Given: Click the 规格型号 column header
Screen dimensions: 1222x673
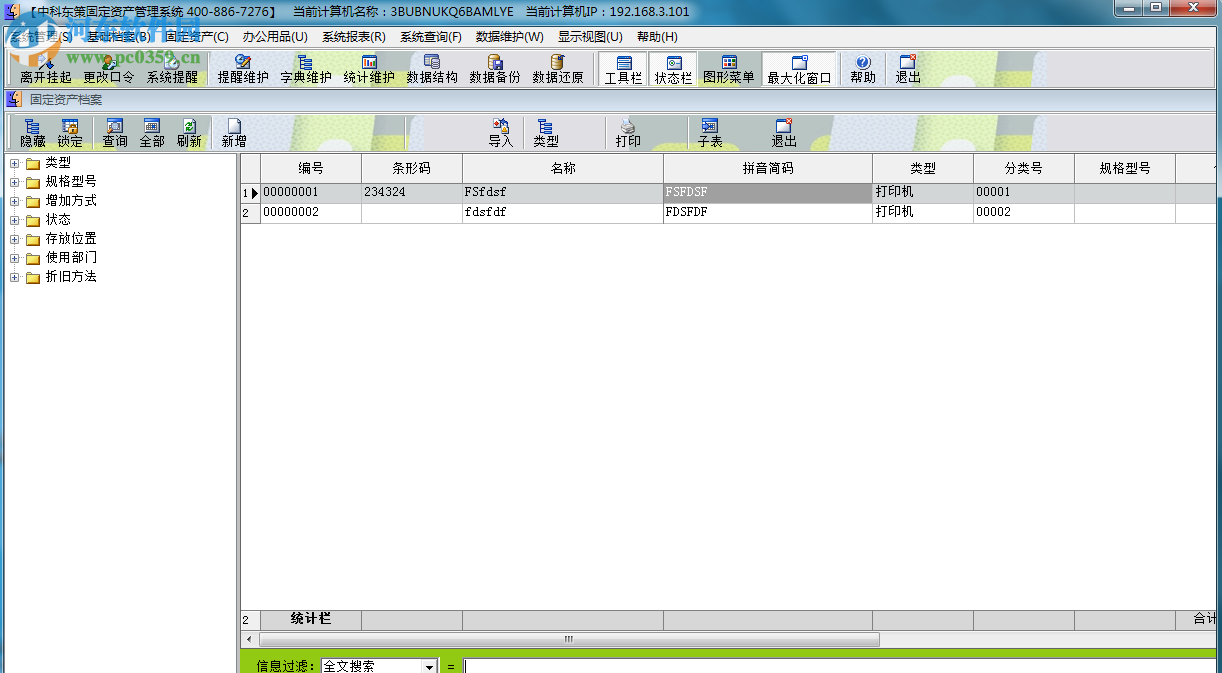Looking at the screenshot, I should (x=1125, y=169).
